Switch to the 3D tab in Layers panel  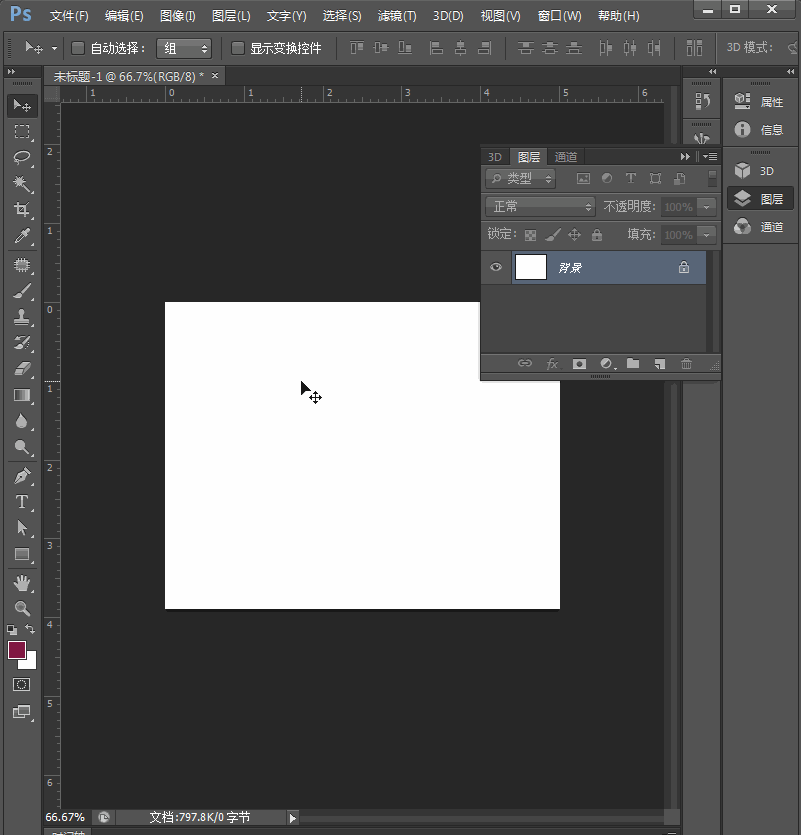coord(495,157)
